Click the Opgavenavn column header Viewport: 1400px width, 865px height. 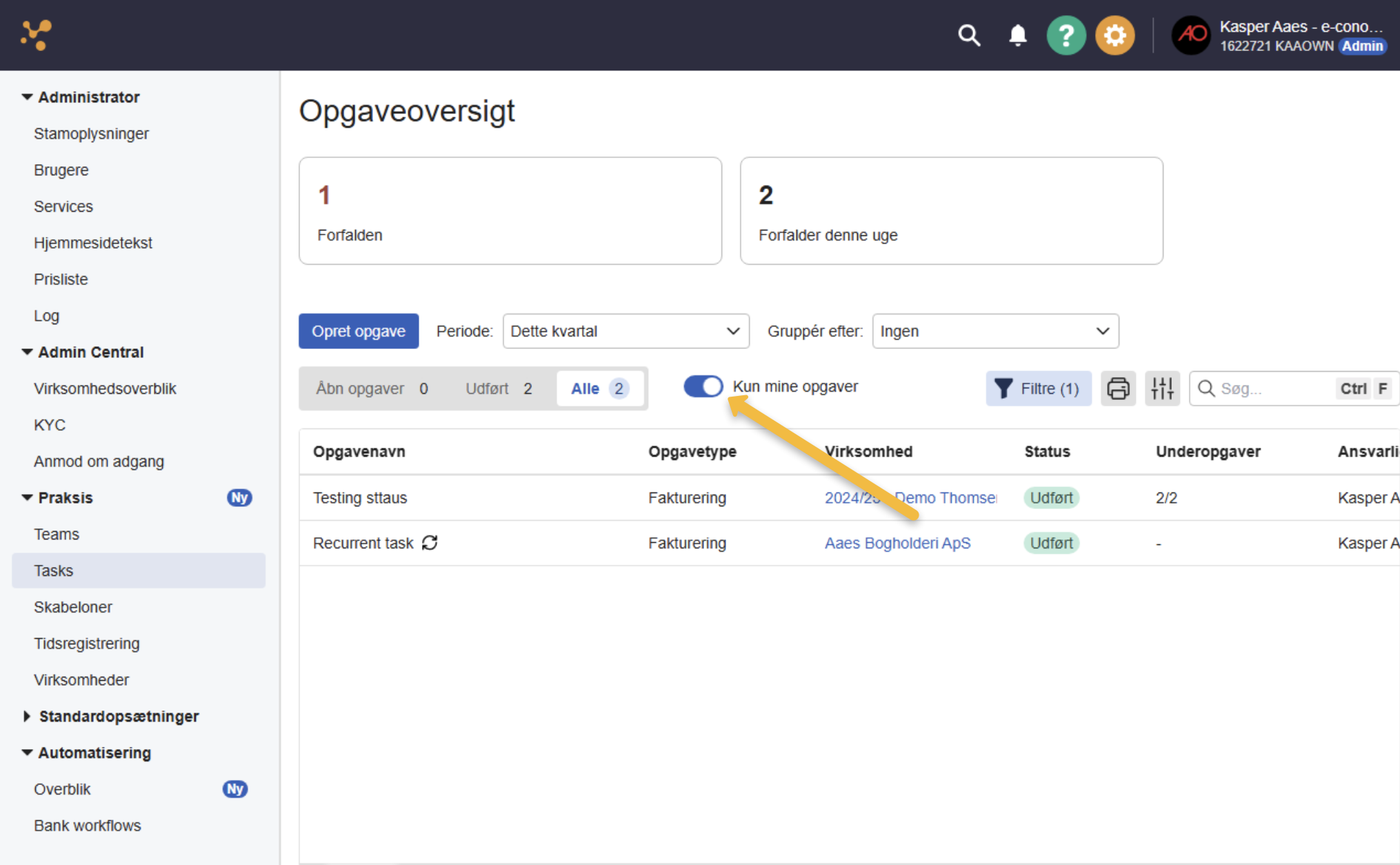point(359,452)
